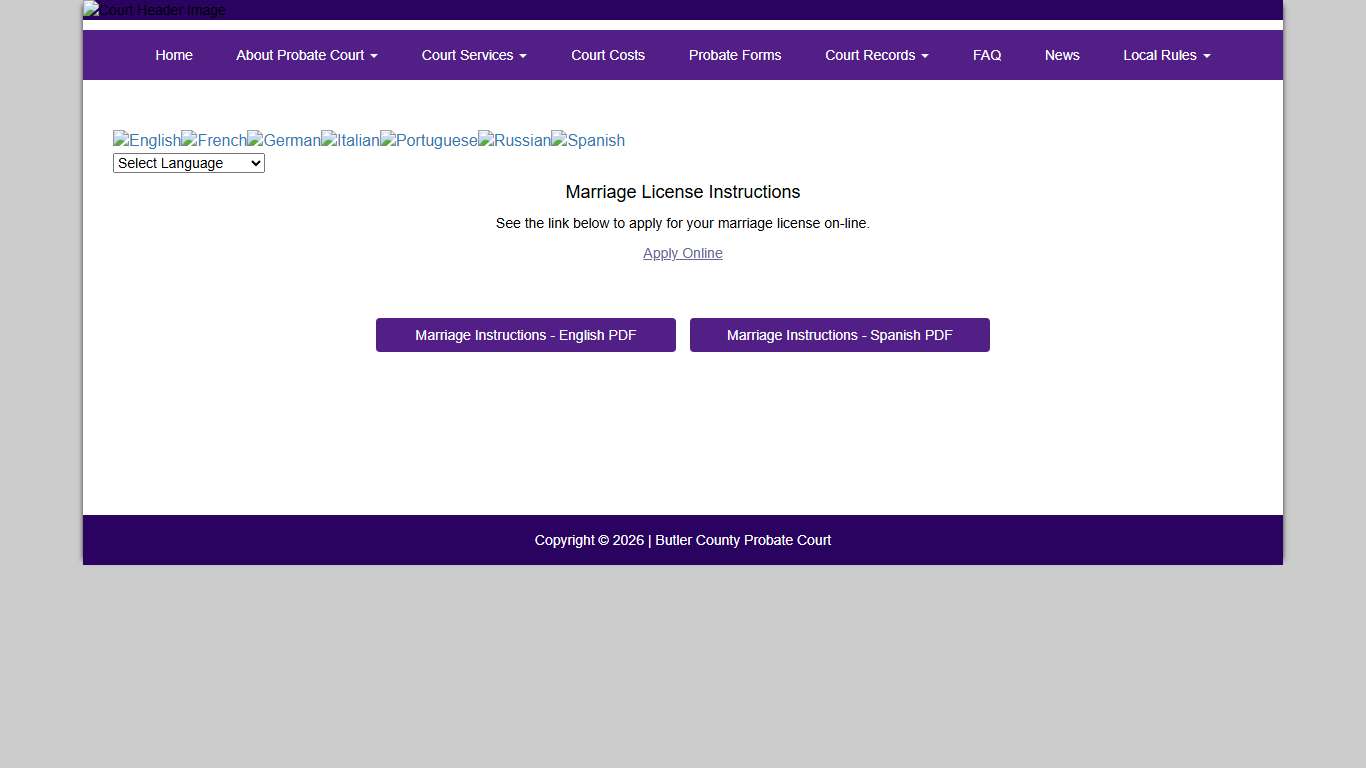Open the Court Costs page
This screenshot has width=1366, height=768.
608,55
